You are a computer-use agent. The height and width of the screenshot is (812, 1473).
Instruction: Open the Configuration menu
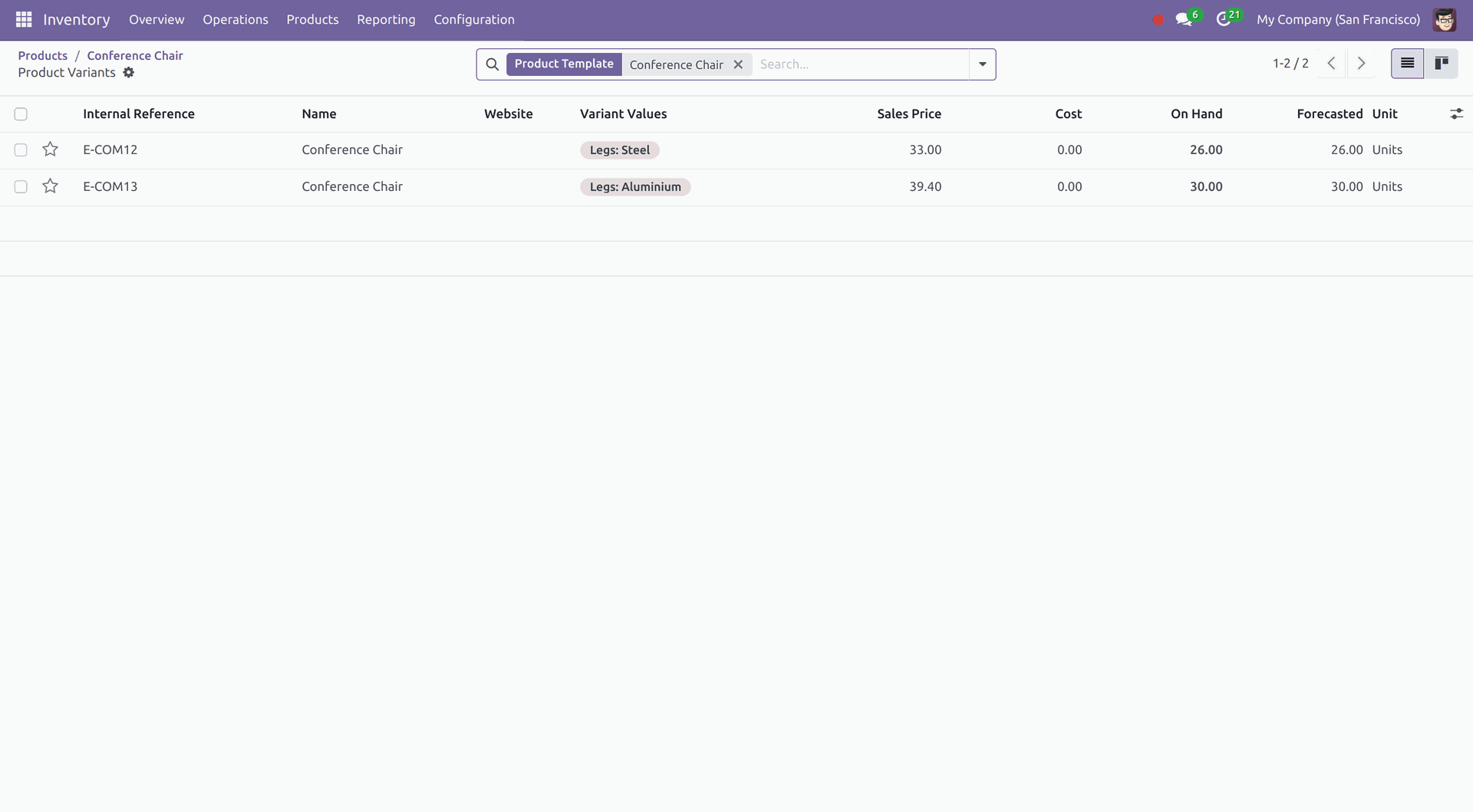[474, 19]
